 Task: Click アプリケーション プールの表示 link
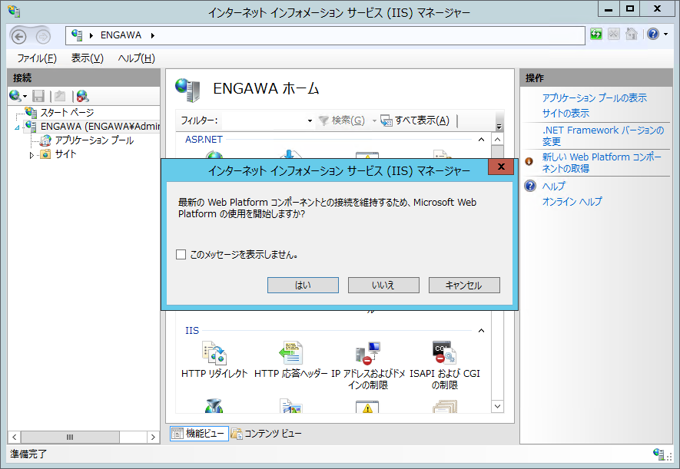(x=594, y=98)
